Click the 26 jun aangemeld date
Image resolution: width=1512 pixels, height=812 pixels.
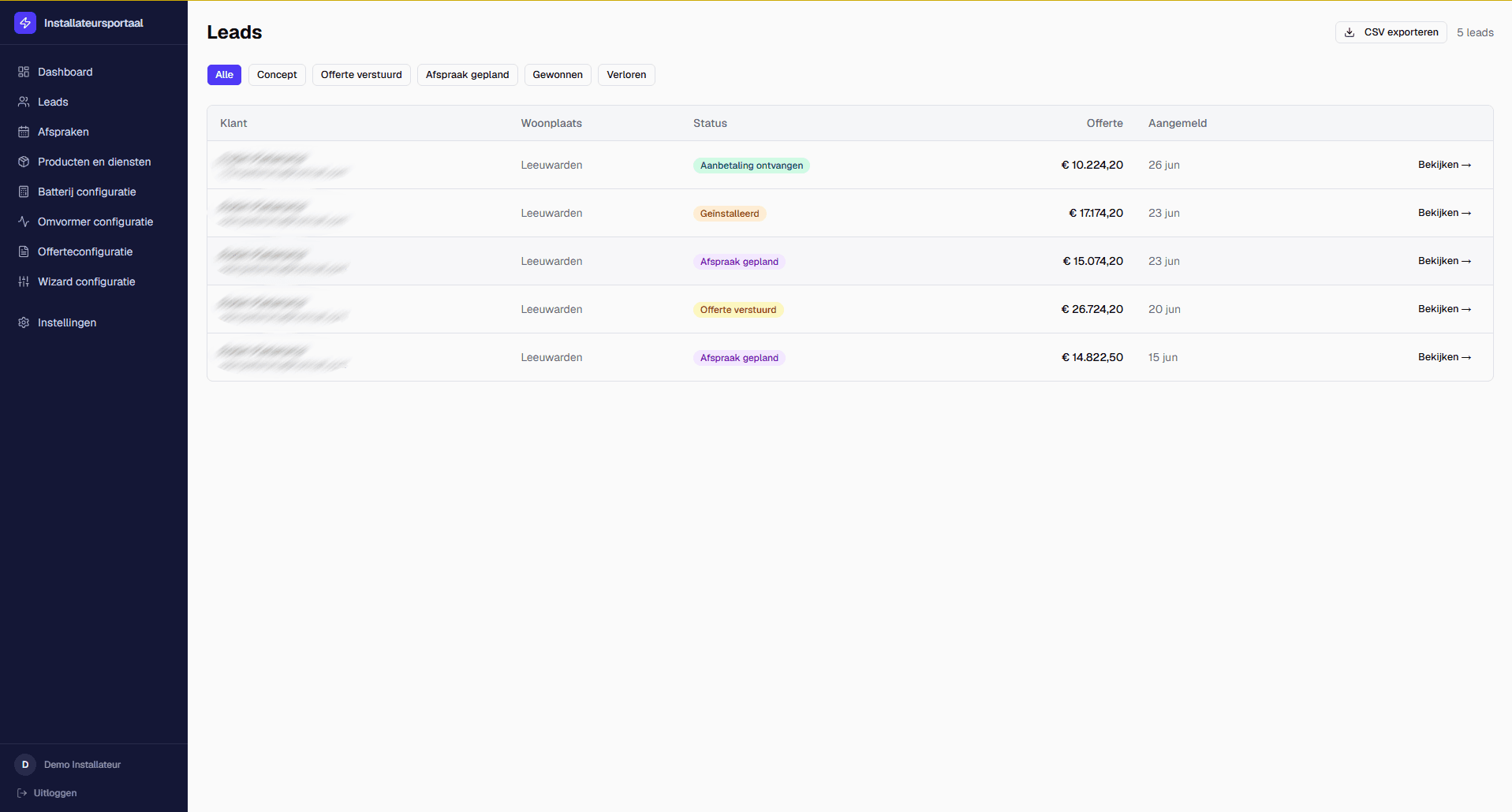pos(1164,165)
